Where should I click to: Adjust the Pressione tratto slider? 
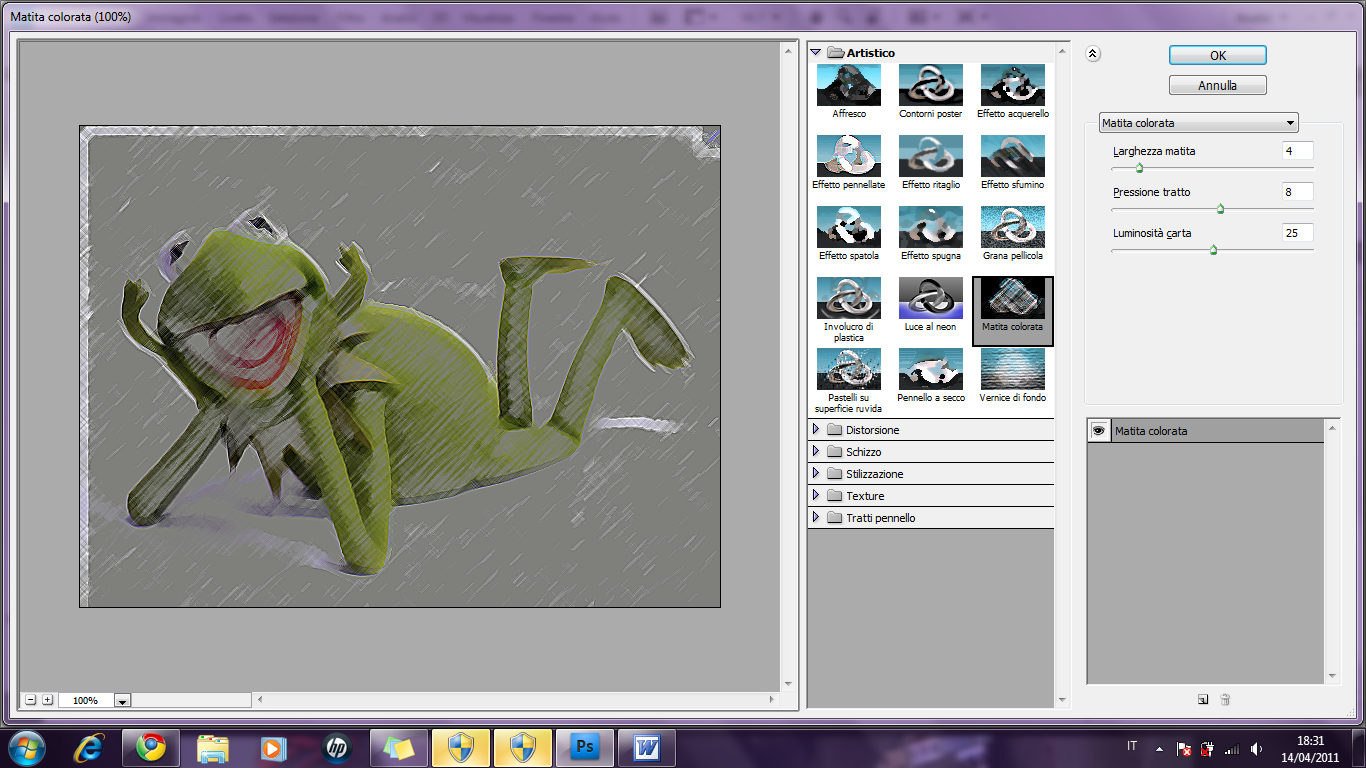coord(1220,209)
